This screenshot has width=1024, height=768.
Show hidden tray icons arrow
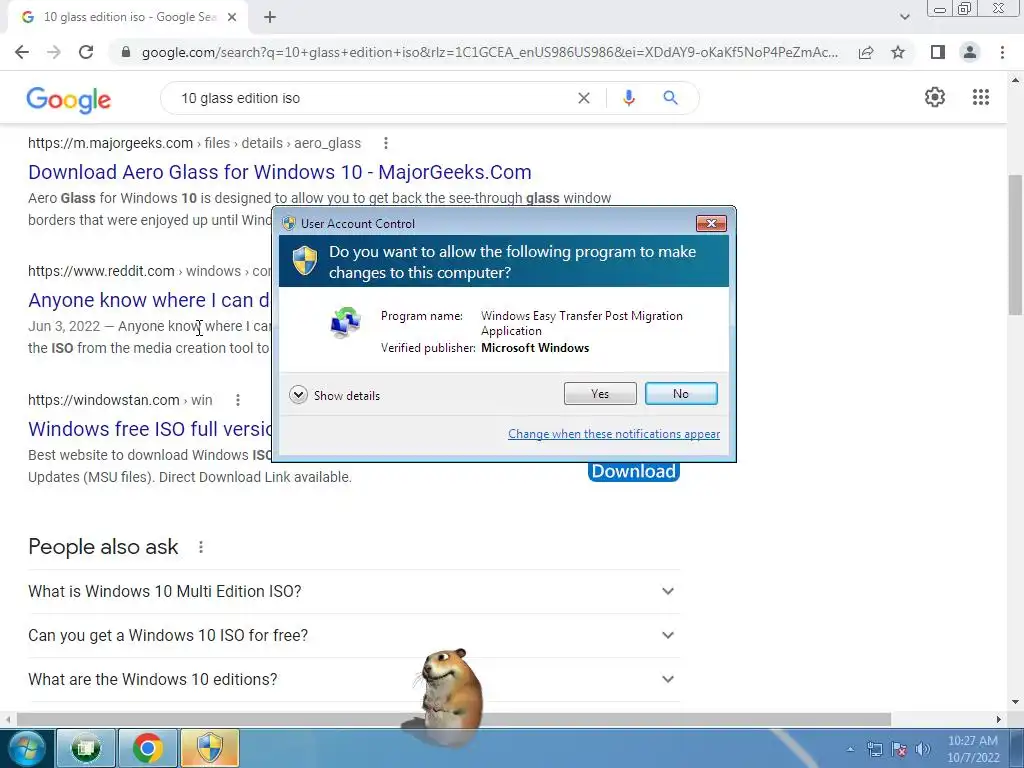(x=850, y=749)
